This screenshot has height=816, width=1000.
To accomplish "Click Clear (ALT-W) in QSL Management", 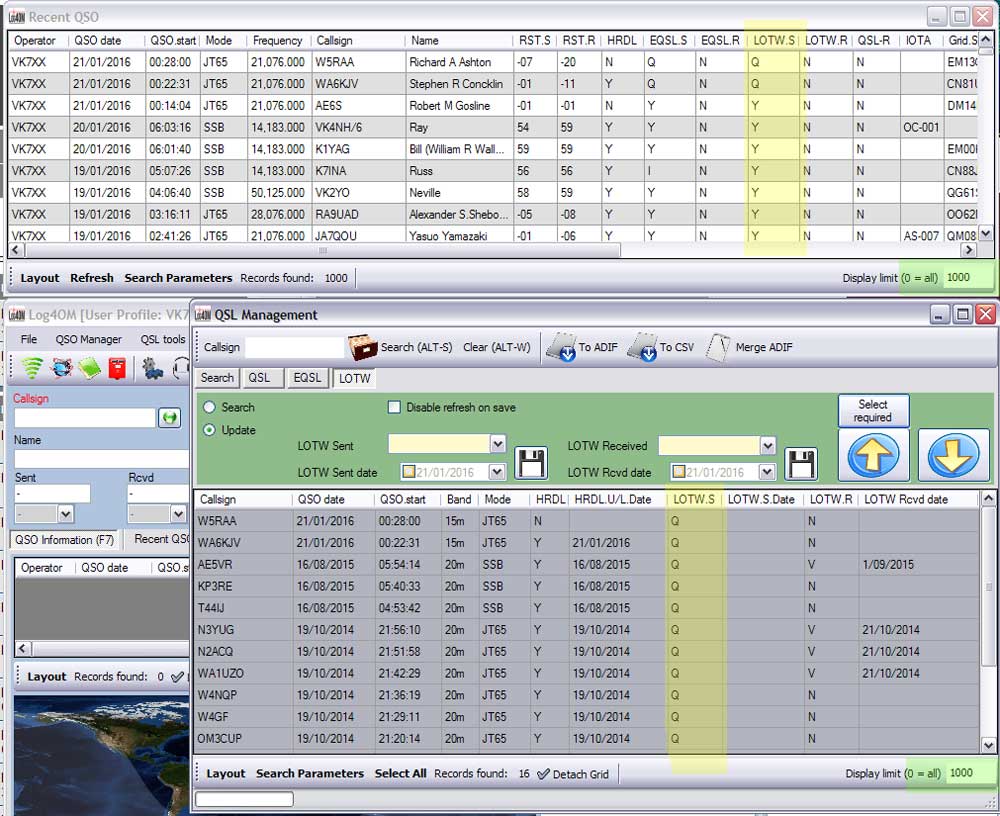I will pos(497,347).
